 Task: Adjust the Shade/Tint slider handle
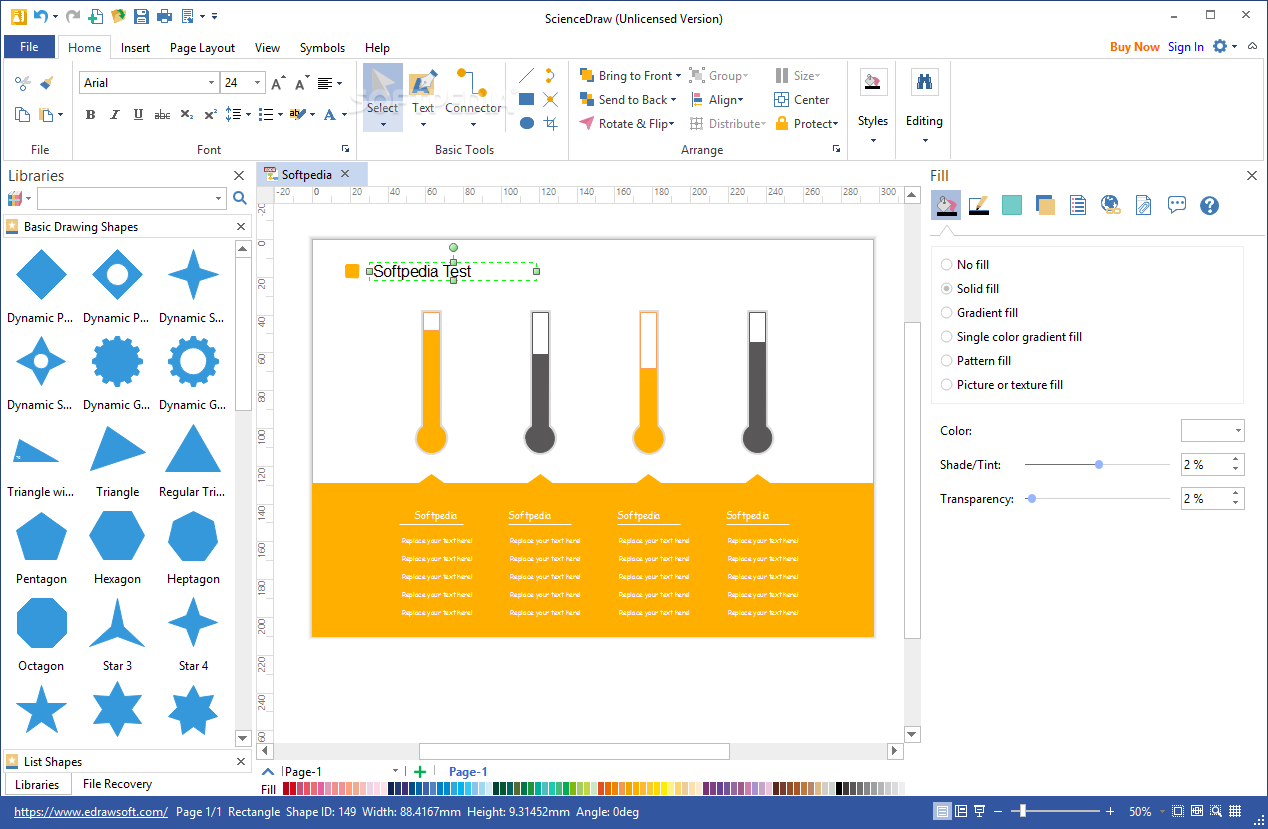click(1099, 465)
